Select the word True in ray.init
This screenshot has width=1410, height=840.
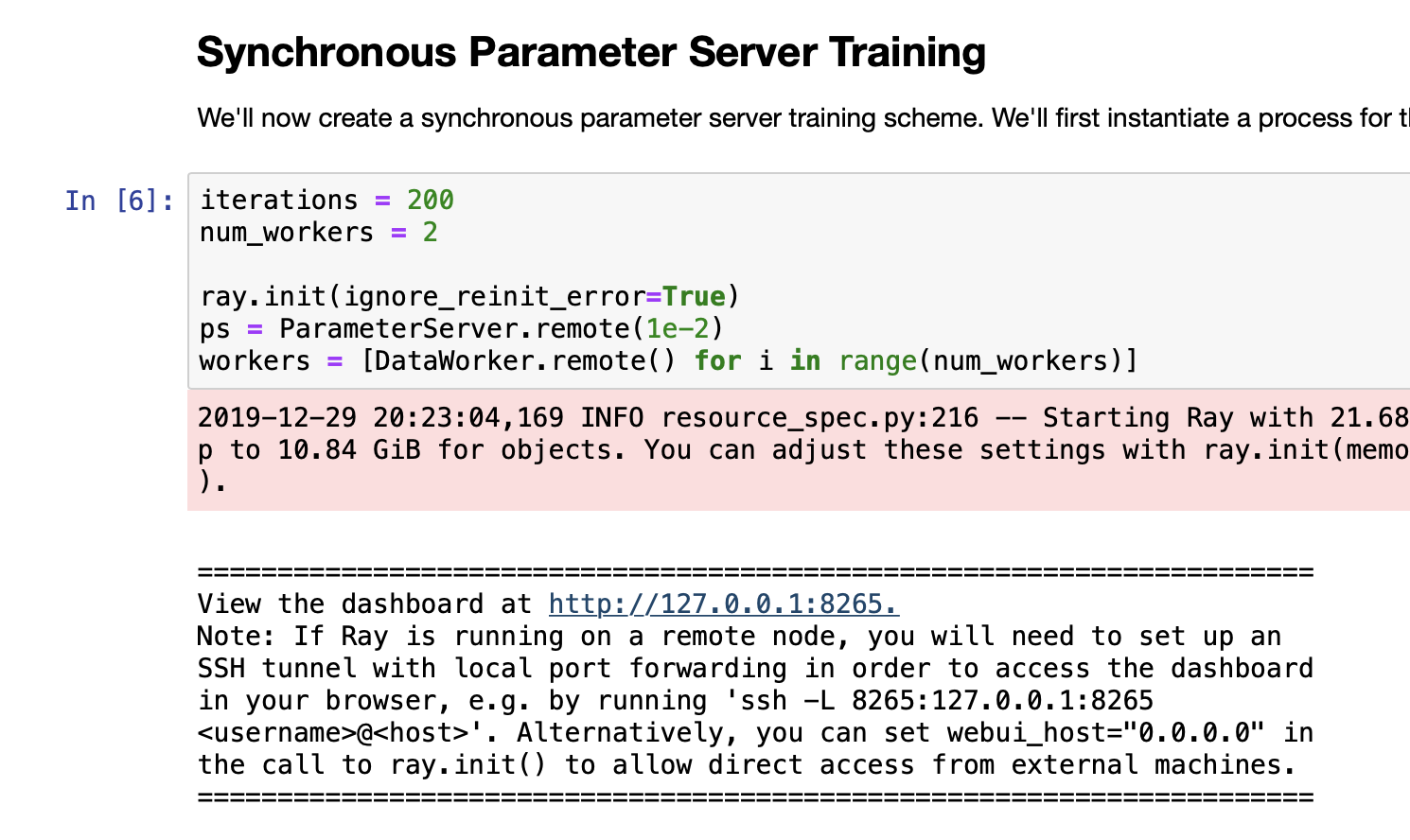pos(694,296)
